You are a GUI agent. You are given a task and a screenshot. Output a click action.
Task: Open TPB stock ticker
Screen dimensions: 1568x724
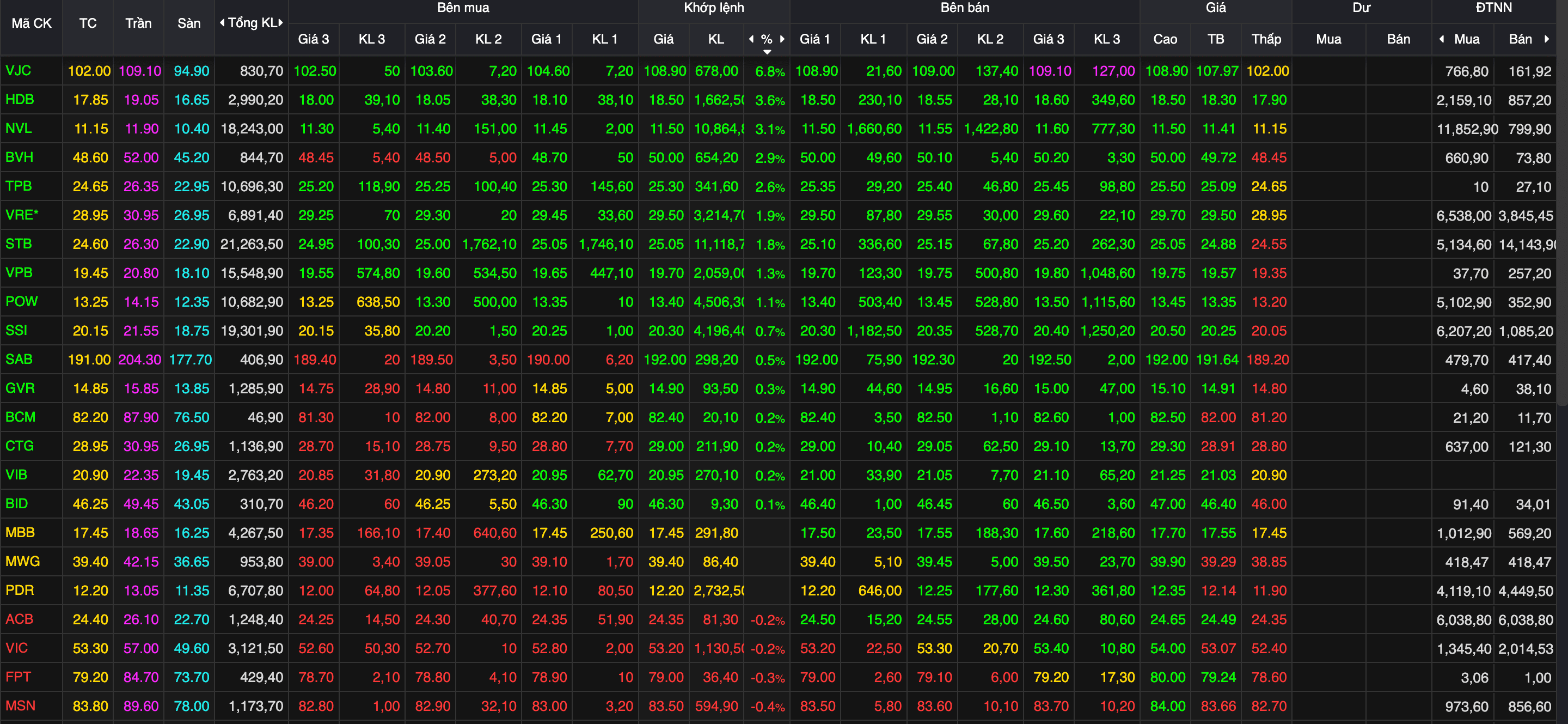(19, 186)
